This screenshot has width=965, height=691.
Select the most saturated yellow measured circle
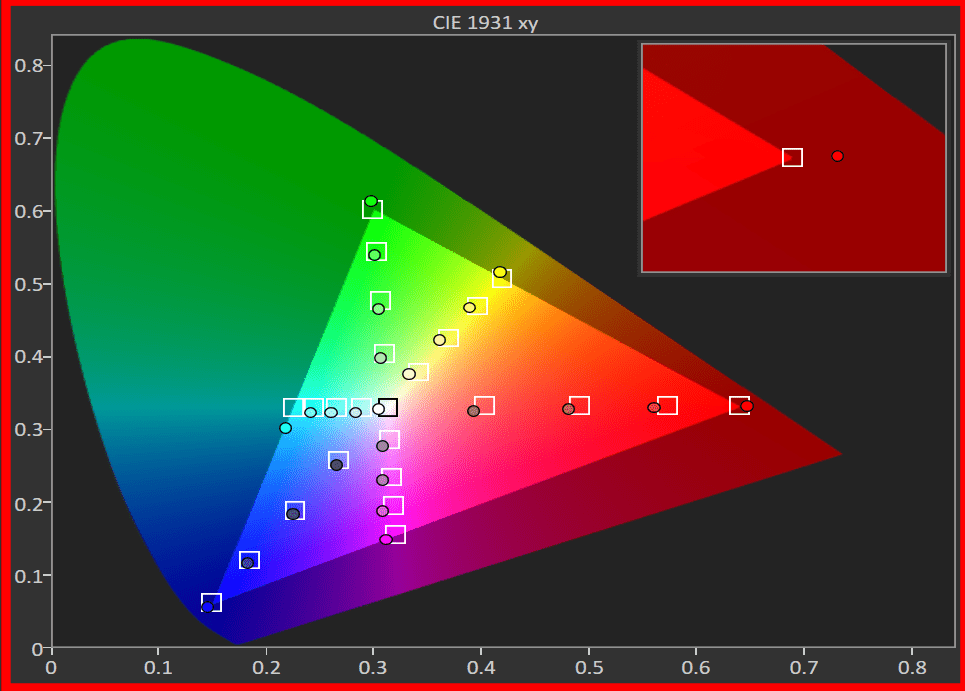pyautogui.click(x=500, y=272)
